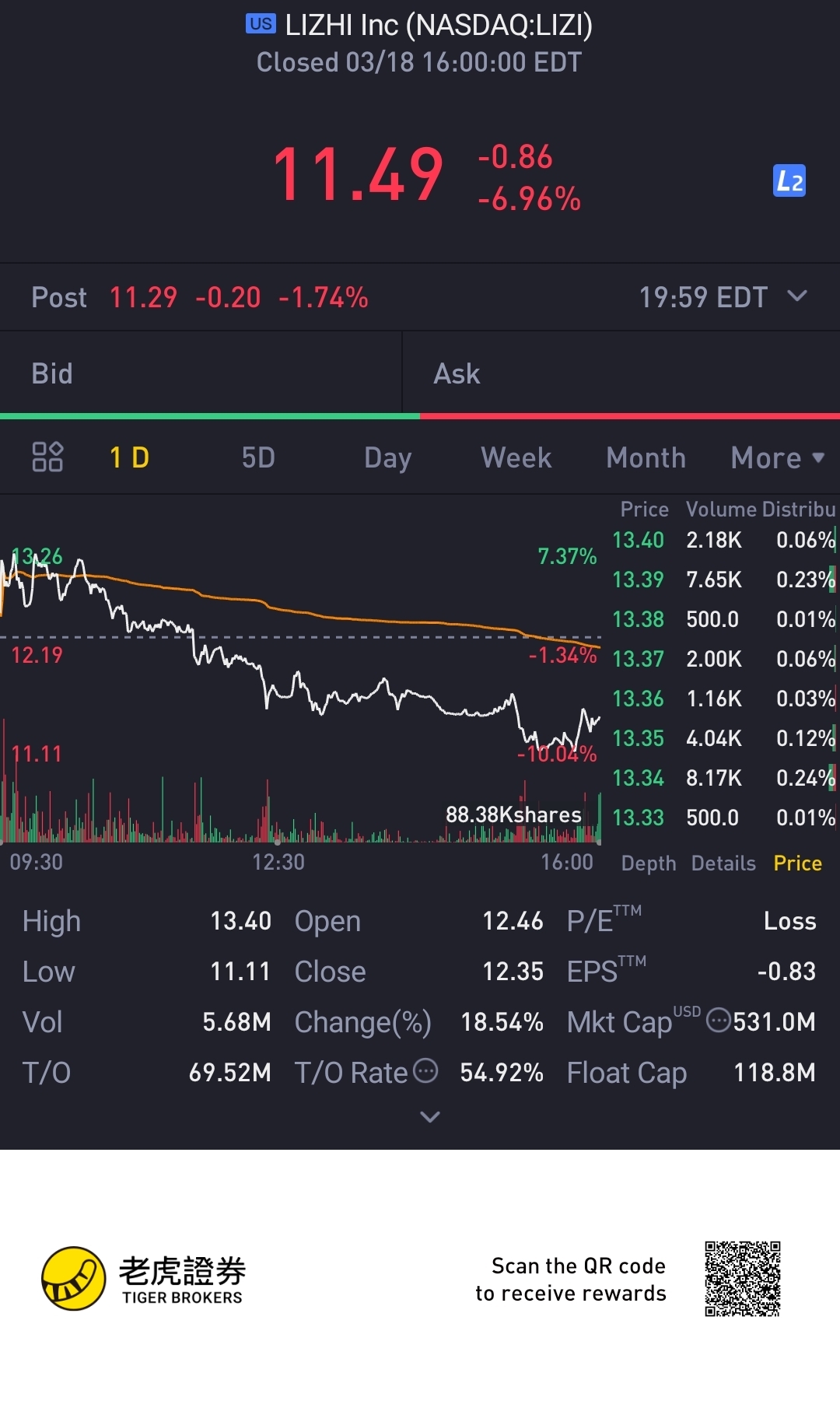Tap the last price 11.49
The width and height of the screenshot is (840, 1408).
coord(358,176)
